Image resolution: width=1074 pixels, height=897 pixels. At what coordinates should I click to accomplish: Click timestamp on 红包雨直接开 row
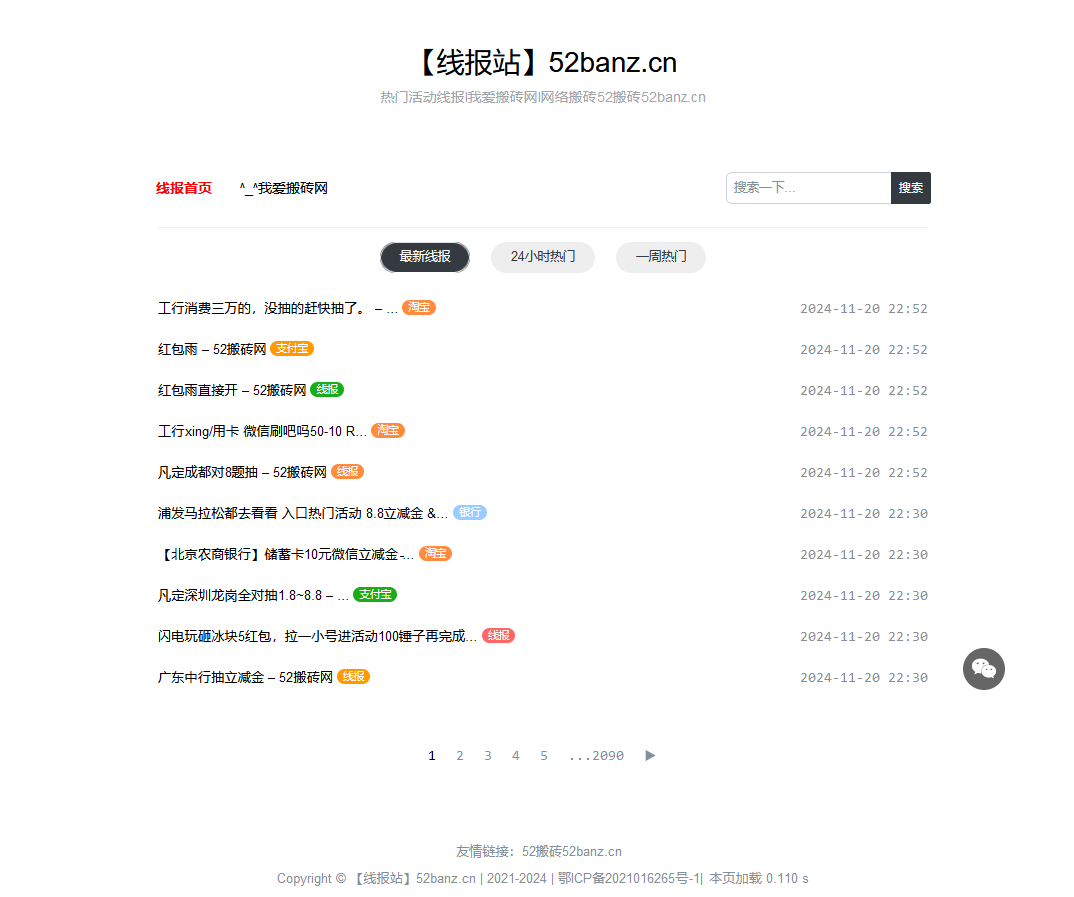tap(864, 391)
